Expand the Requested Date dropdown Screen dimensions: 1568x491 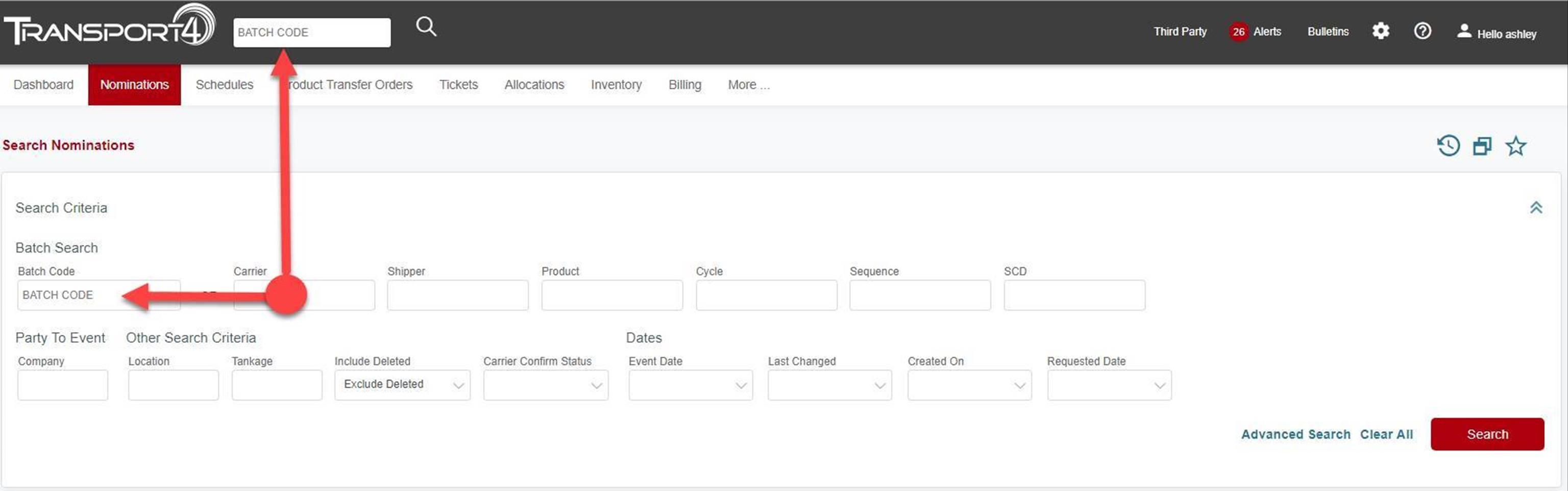coord(1109,384)
